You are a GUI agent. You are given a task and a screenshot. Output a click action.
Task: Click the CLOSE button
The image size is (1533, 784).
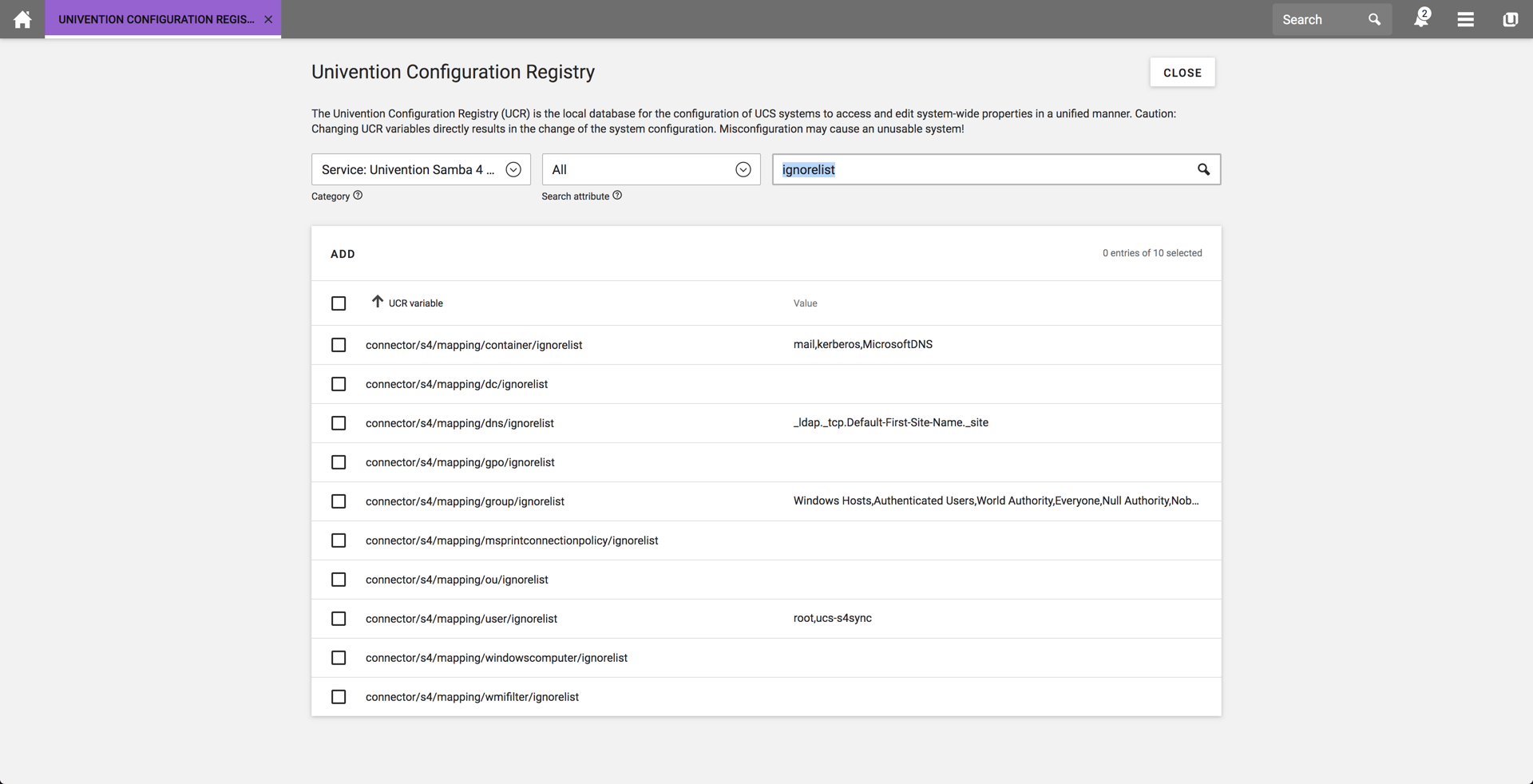(1182, 73)
